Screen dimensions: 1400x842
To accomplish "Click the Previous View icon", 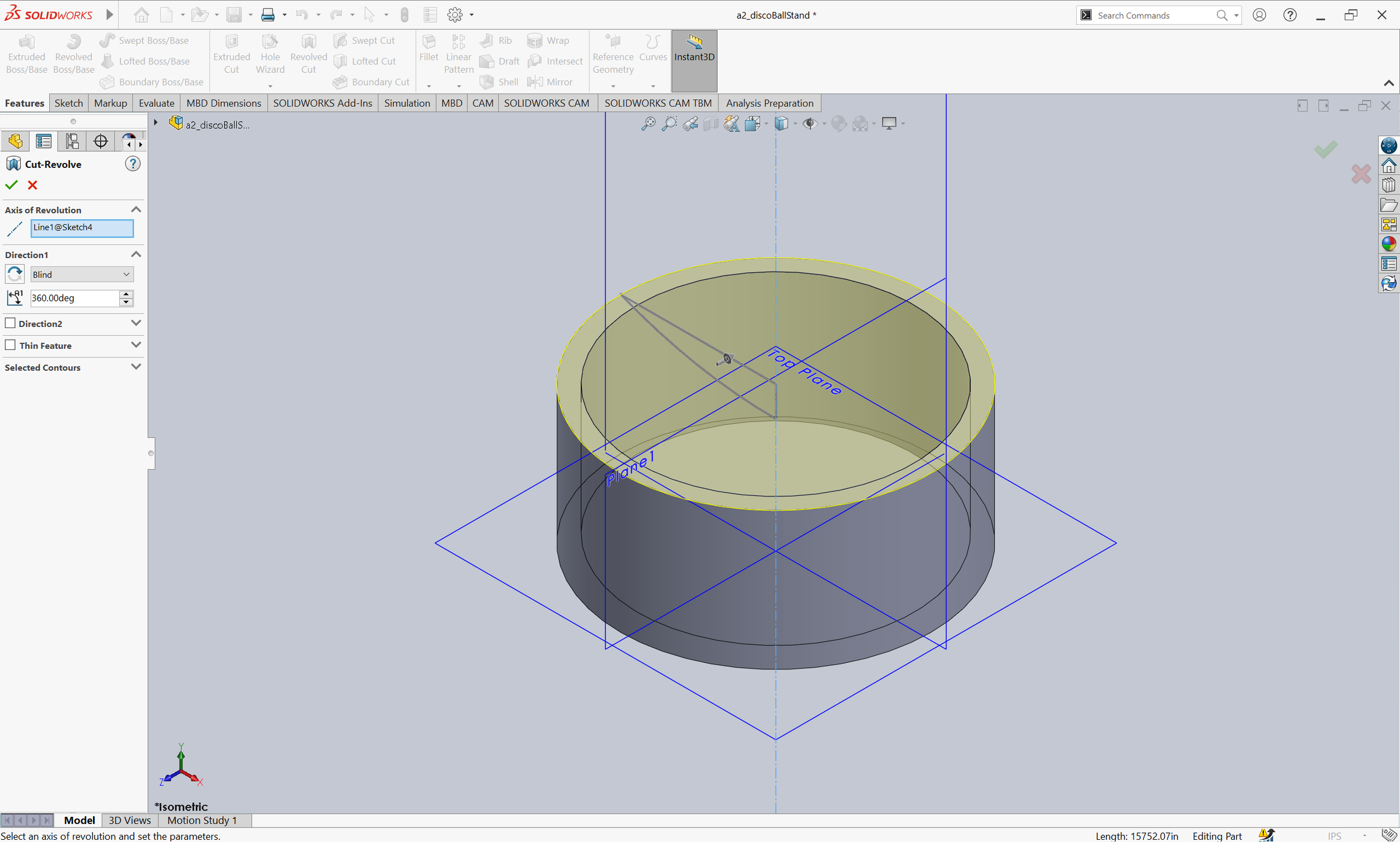I will pyautogui.click(x=690, y=123).
